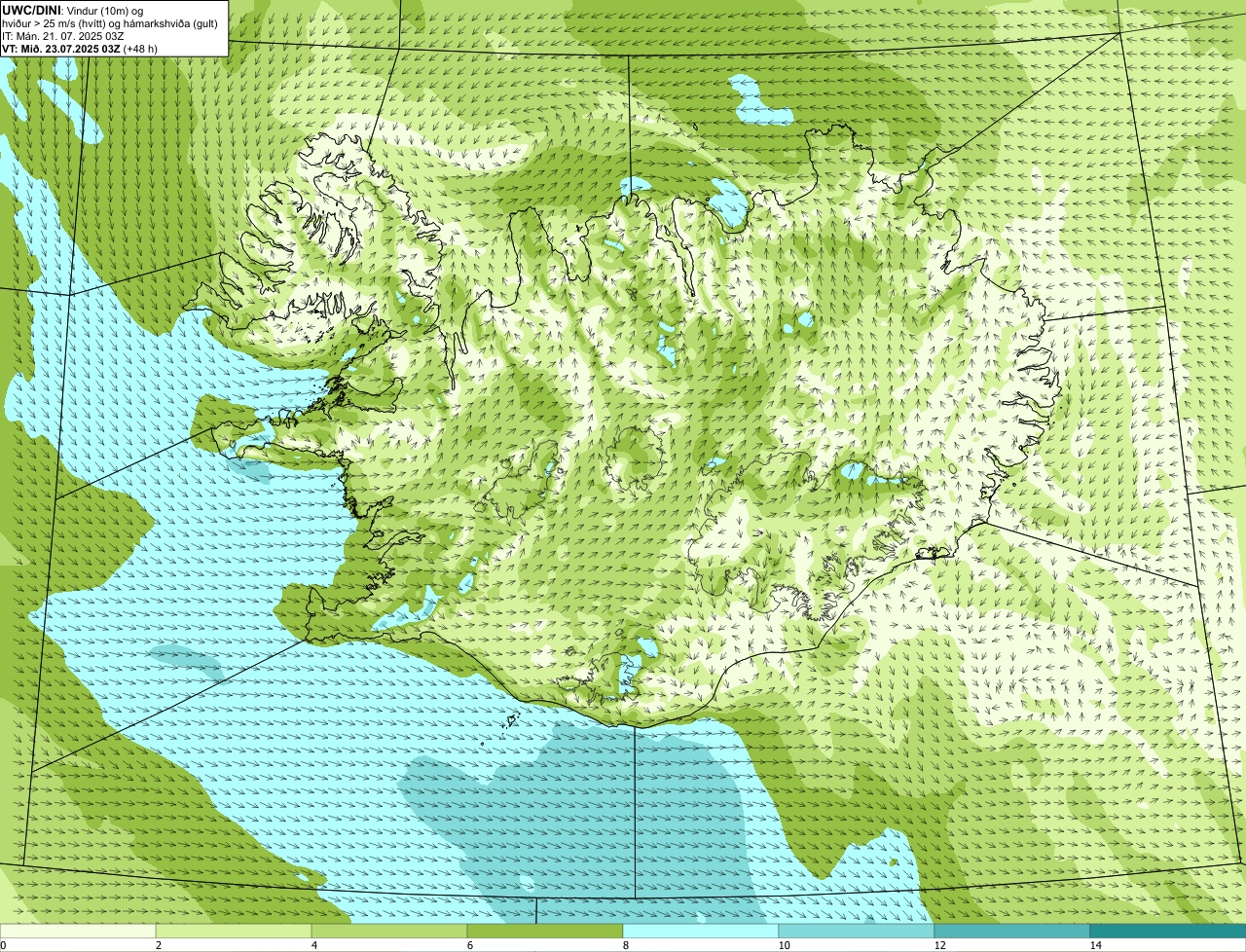Click the 8–10 m/s light cyan legend segment
This screenshot has height=952, width=1246.
click(x=701, y=931)
